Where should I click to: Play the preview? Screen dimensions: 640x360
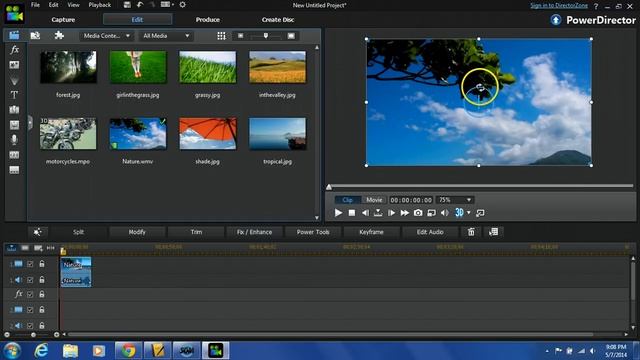point(338,213)
